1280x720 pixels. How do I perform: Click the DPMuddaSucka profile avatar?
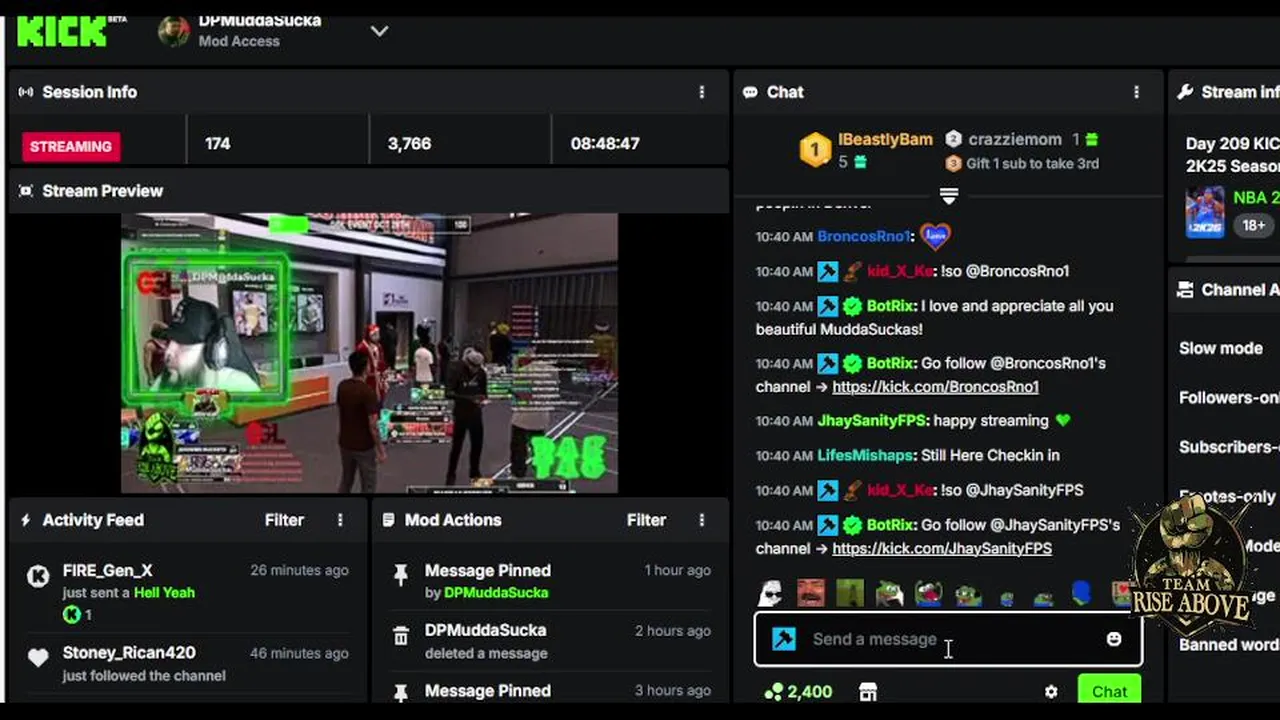coord(173,31)
